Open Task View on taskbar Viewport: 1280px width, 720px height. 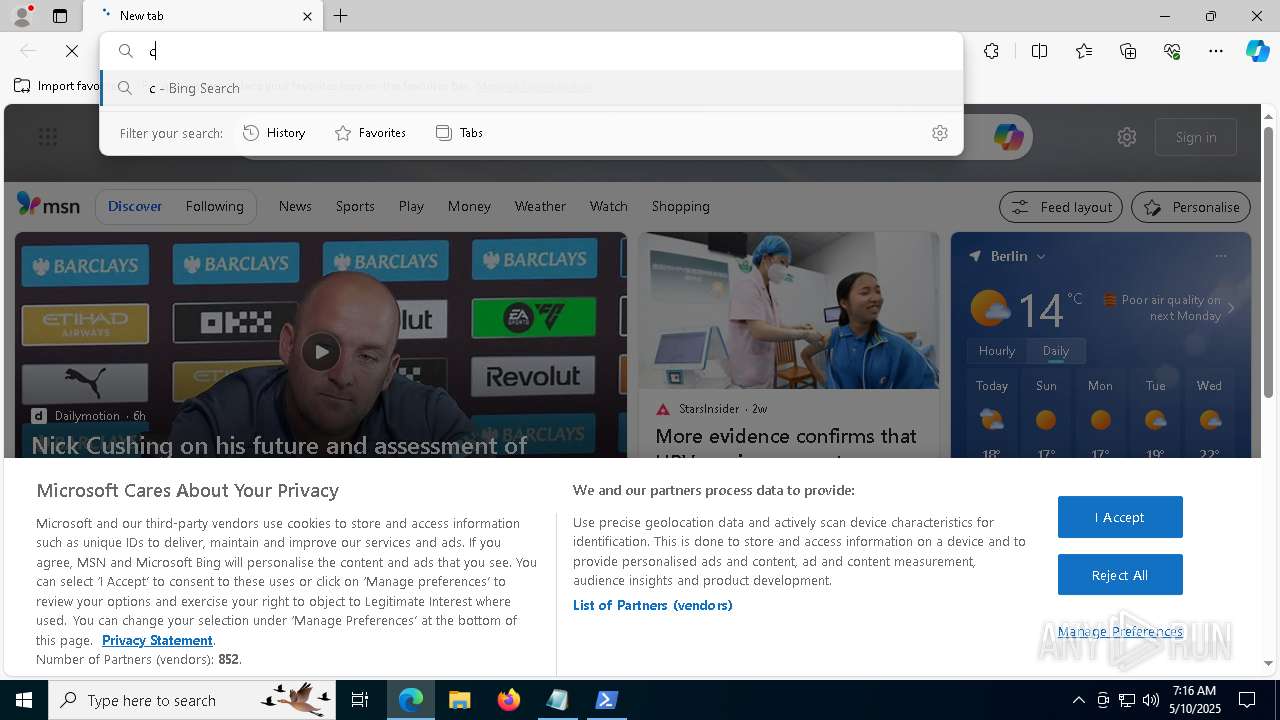360,700
